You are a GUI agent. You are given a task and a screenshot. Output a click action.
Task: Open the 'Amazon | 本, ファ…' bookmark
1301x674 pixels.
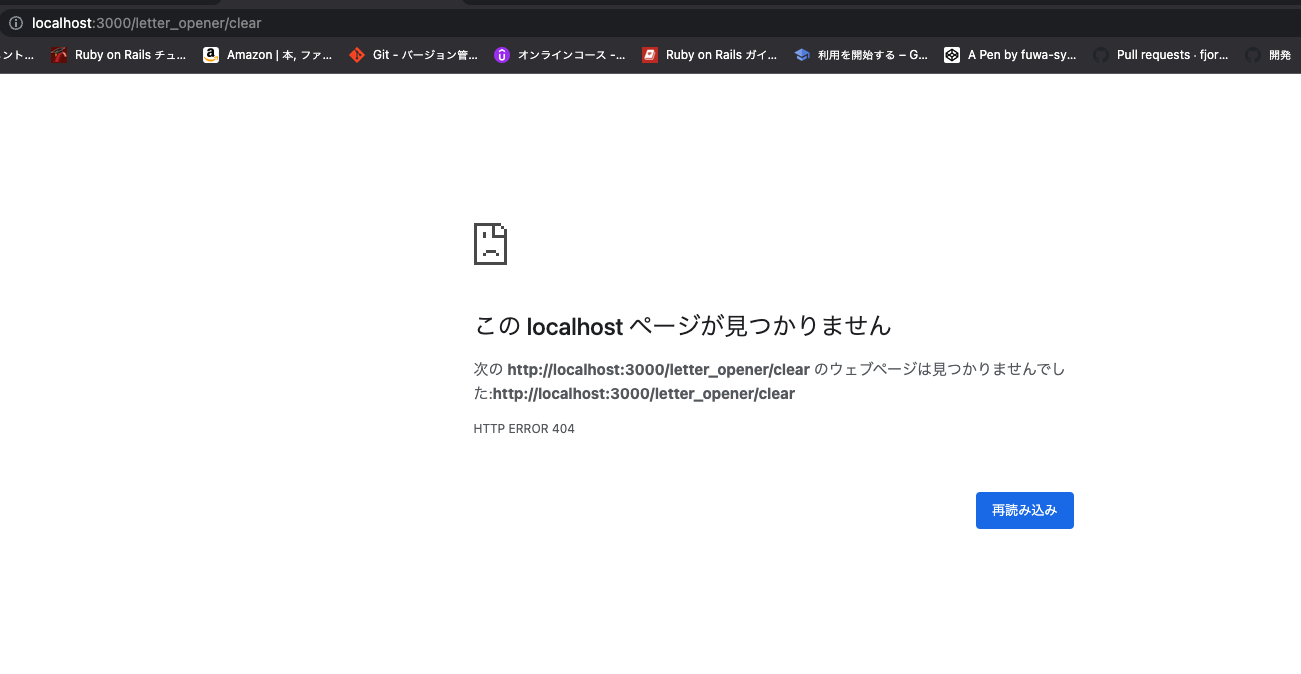tap(265, 55)
